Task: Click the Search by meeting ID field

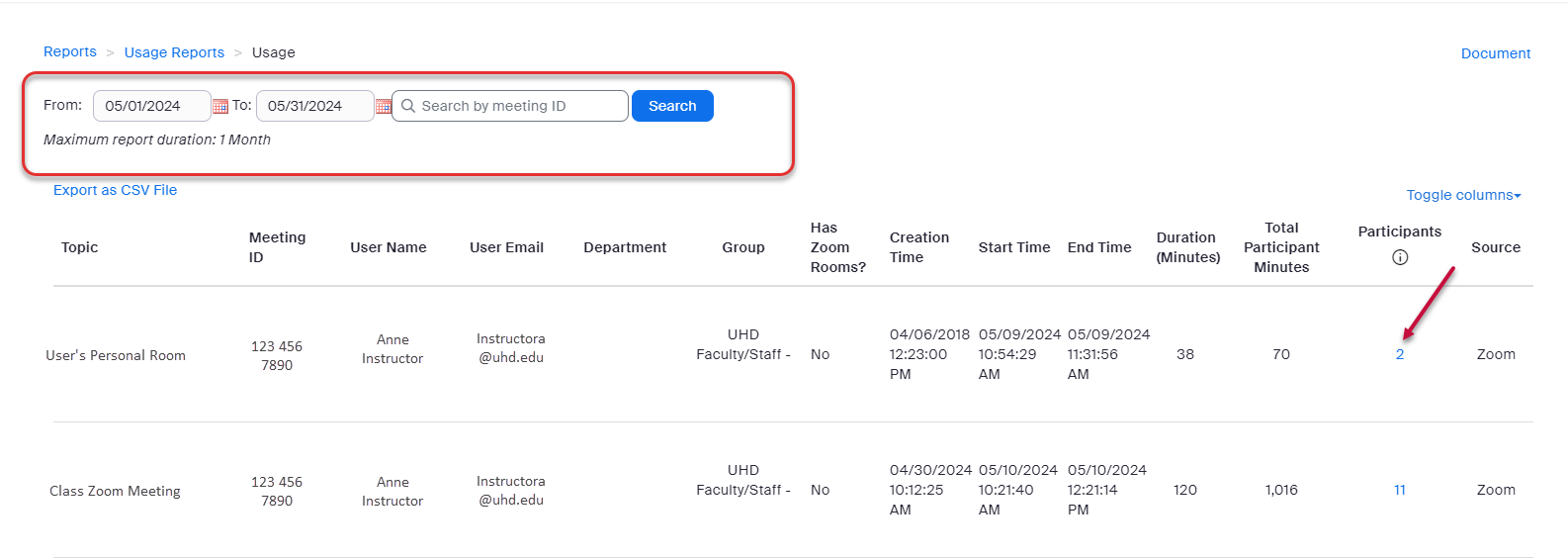Action: (x=510, y=106)
